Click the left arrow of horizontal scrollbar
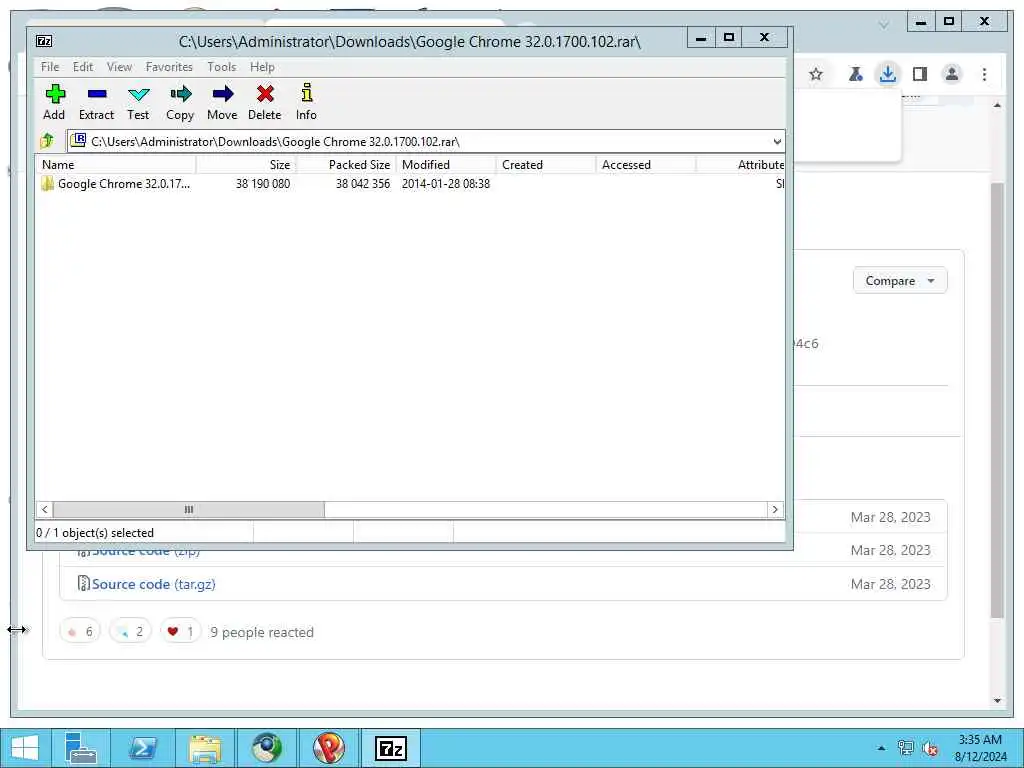Viewport: 1024px width, 768px height. pyautogui.click(x=44, y=509)
